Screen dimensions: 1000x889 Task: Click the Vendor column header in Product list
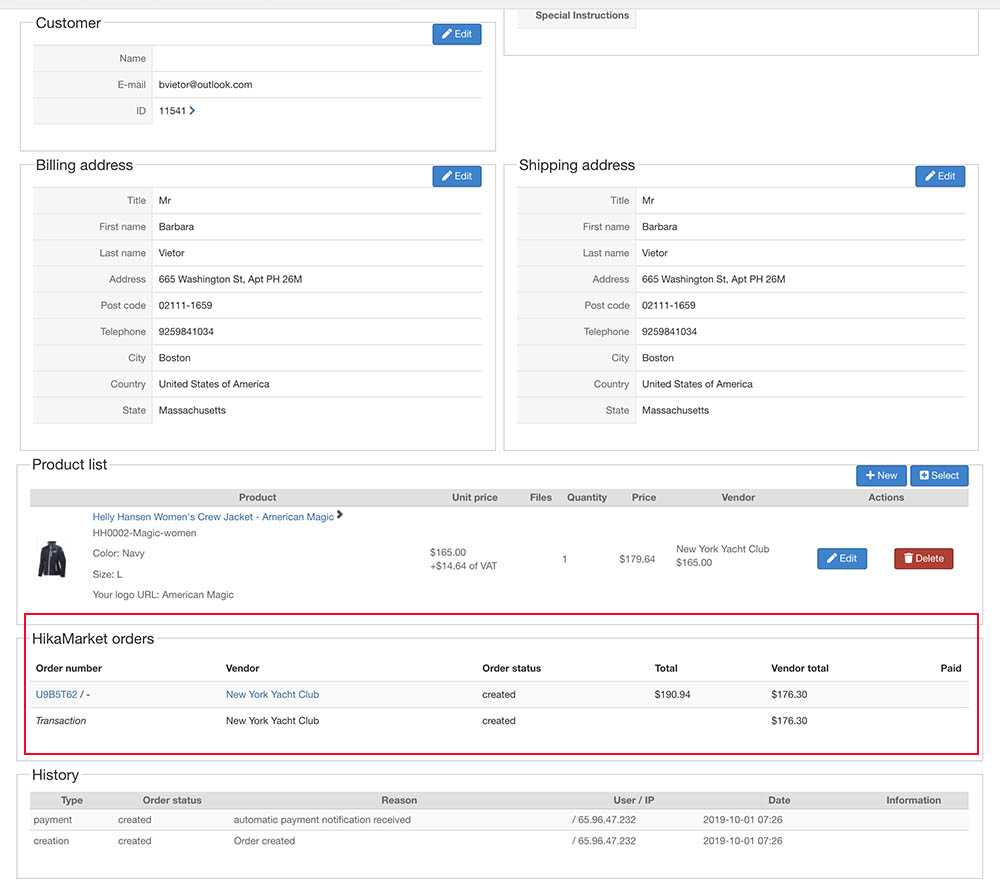738,497
